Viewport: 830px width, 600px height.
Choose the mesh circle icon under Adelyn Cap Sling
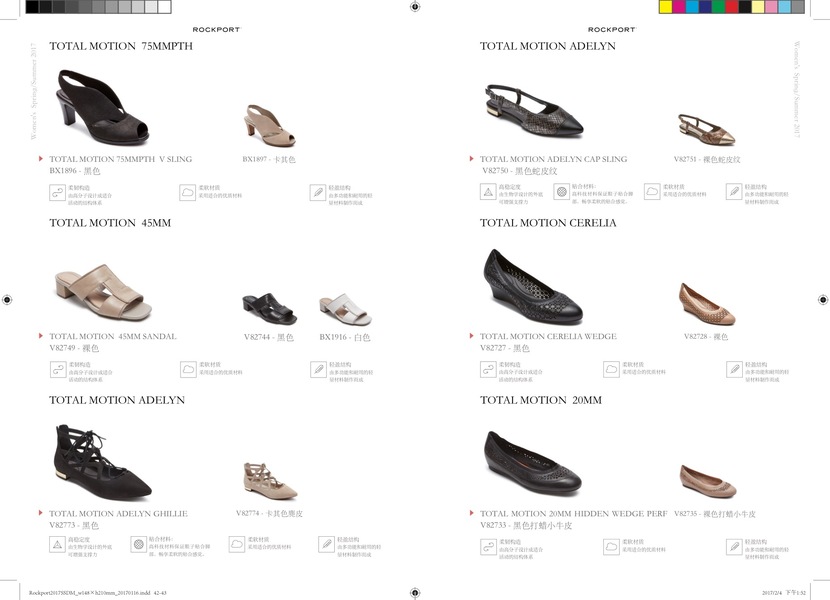[562, 192]
